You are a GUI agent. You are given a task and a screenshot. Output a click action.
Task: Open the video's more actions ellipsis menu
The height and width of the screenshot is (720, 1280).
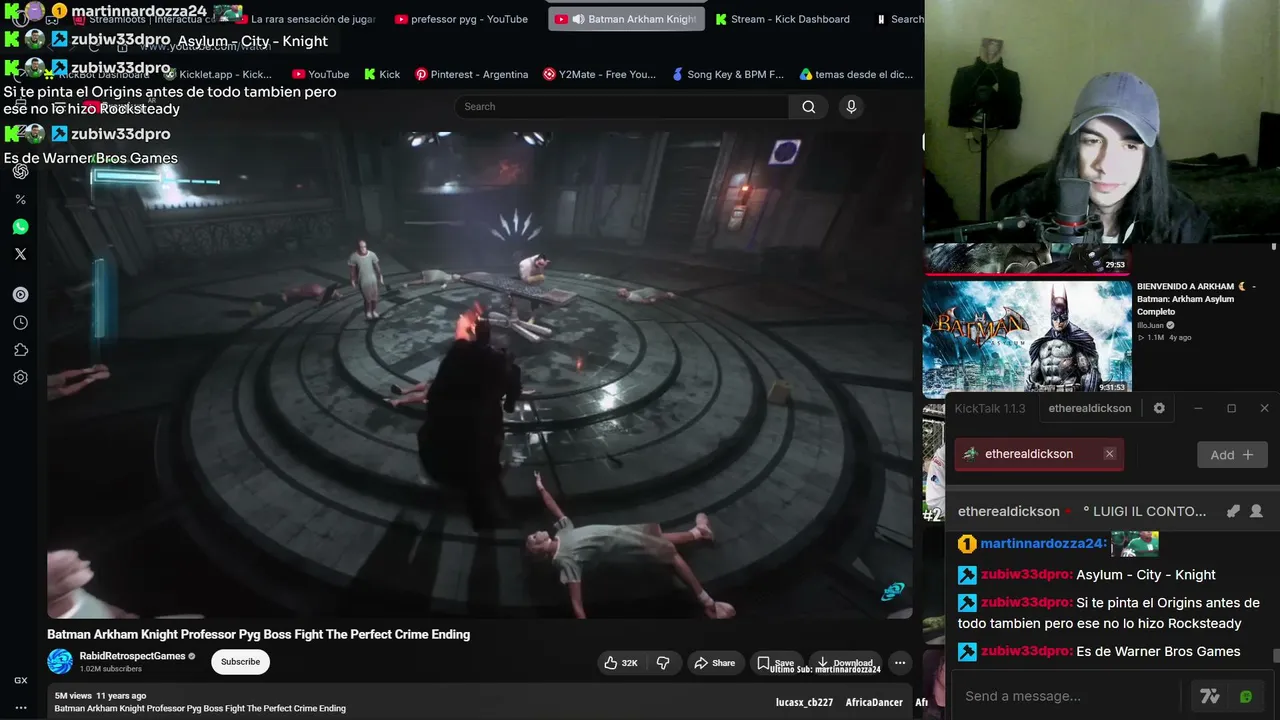point(900,663)
